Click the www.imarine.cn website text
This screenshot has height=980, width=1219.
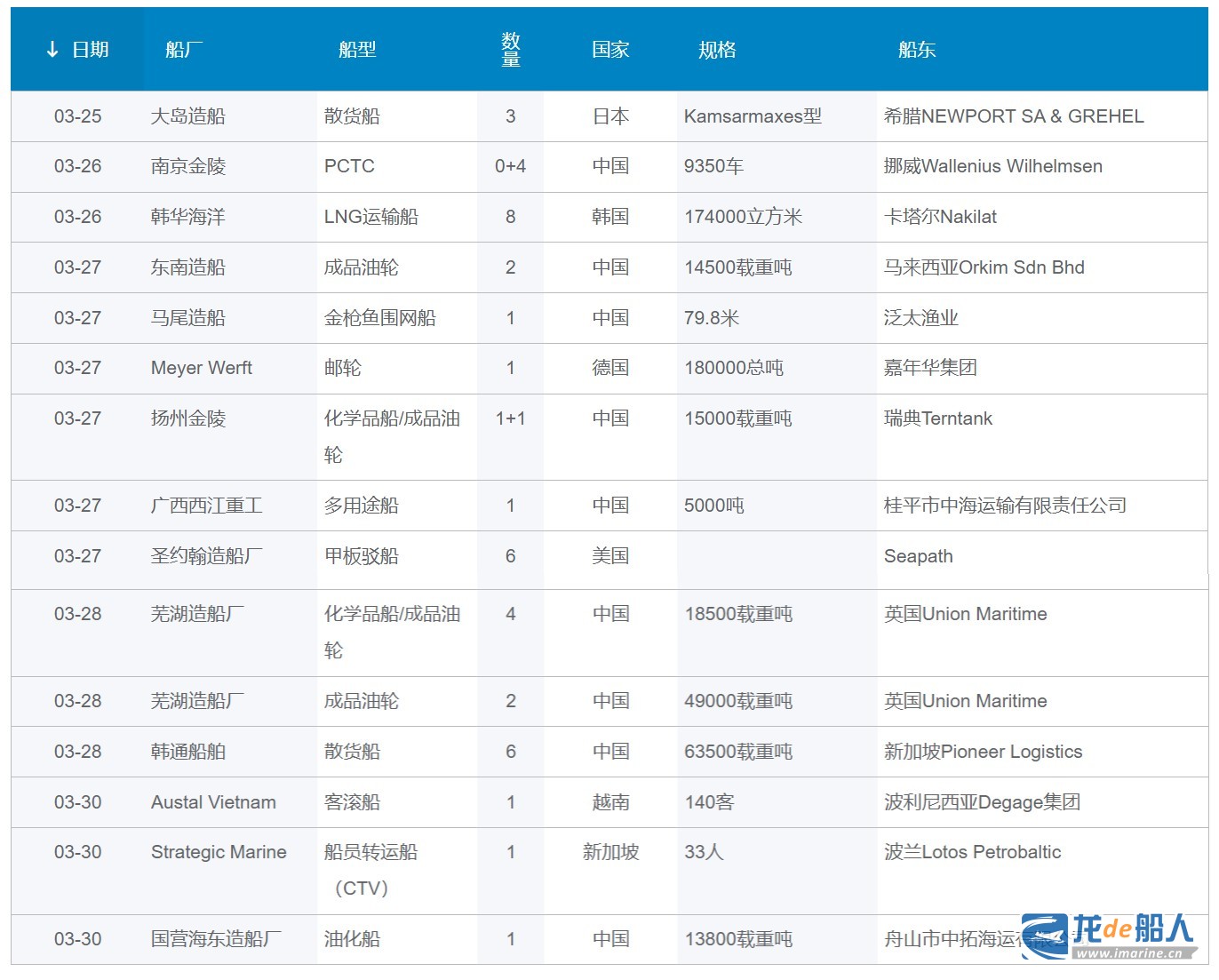pos(1129,953)
